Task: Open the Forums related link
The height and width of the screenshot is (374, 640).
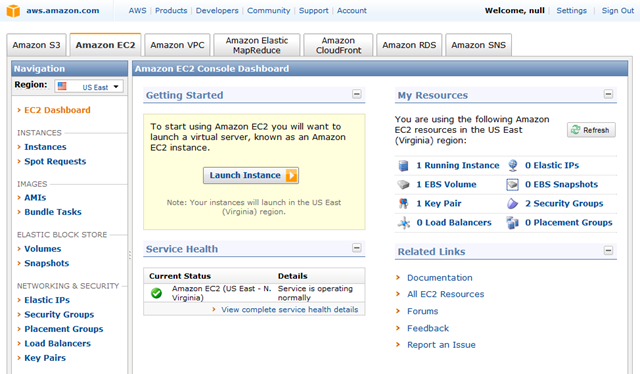Action: click(422, 311)
